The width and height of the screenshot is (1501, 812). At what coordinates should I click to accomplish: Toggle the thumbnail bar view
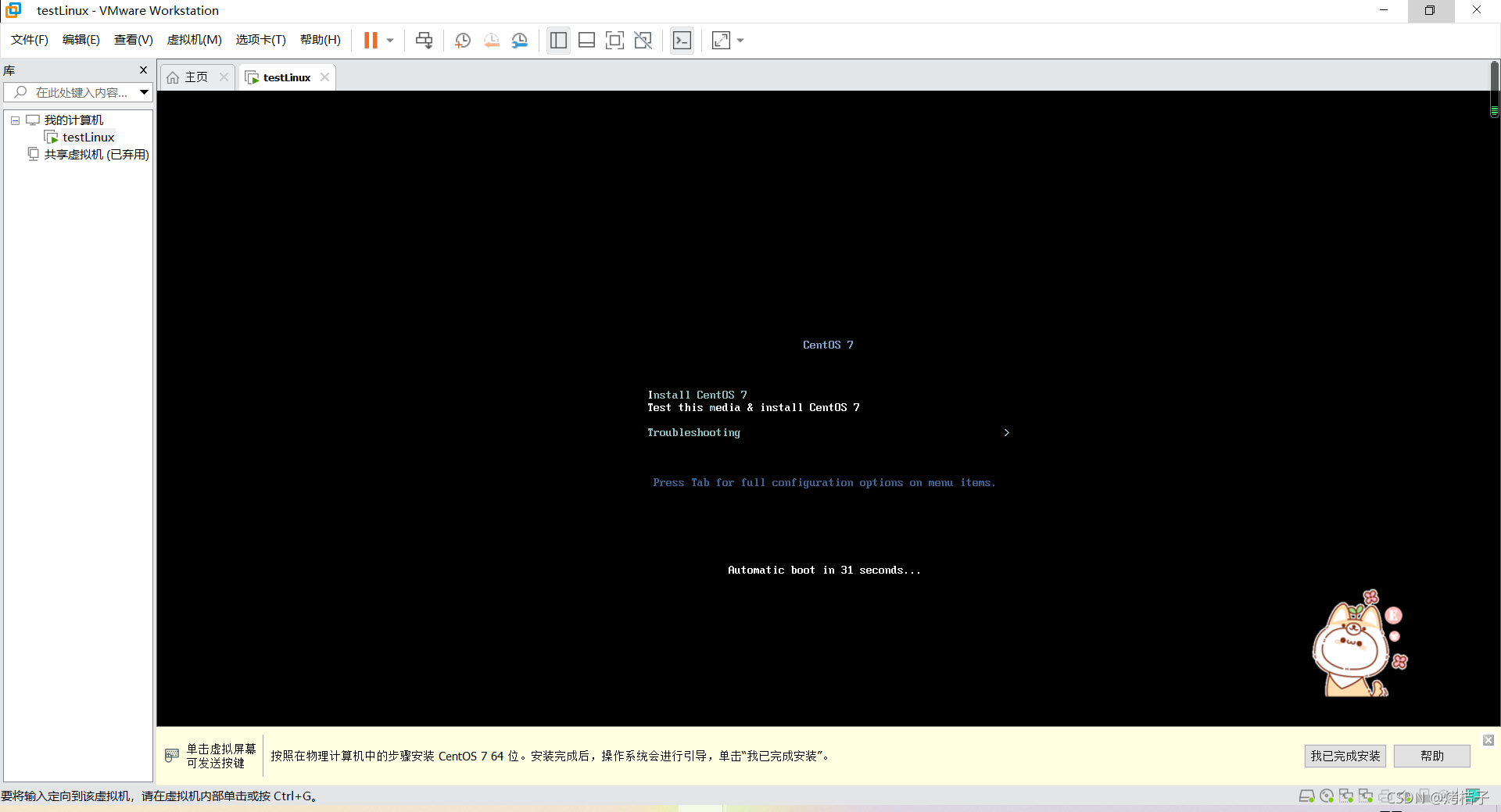click(586, 40)
